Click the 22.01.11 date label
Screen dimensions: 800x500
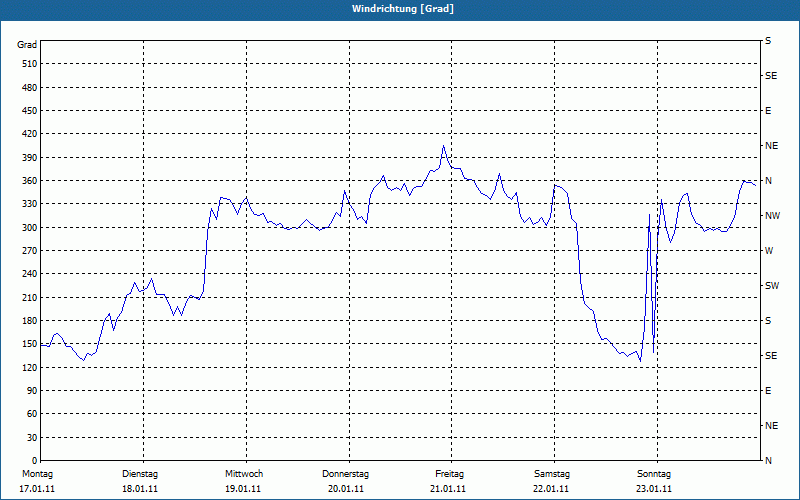pyautogui.click(x=552, y=489)
